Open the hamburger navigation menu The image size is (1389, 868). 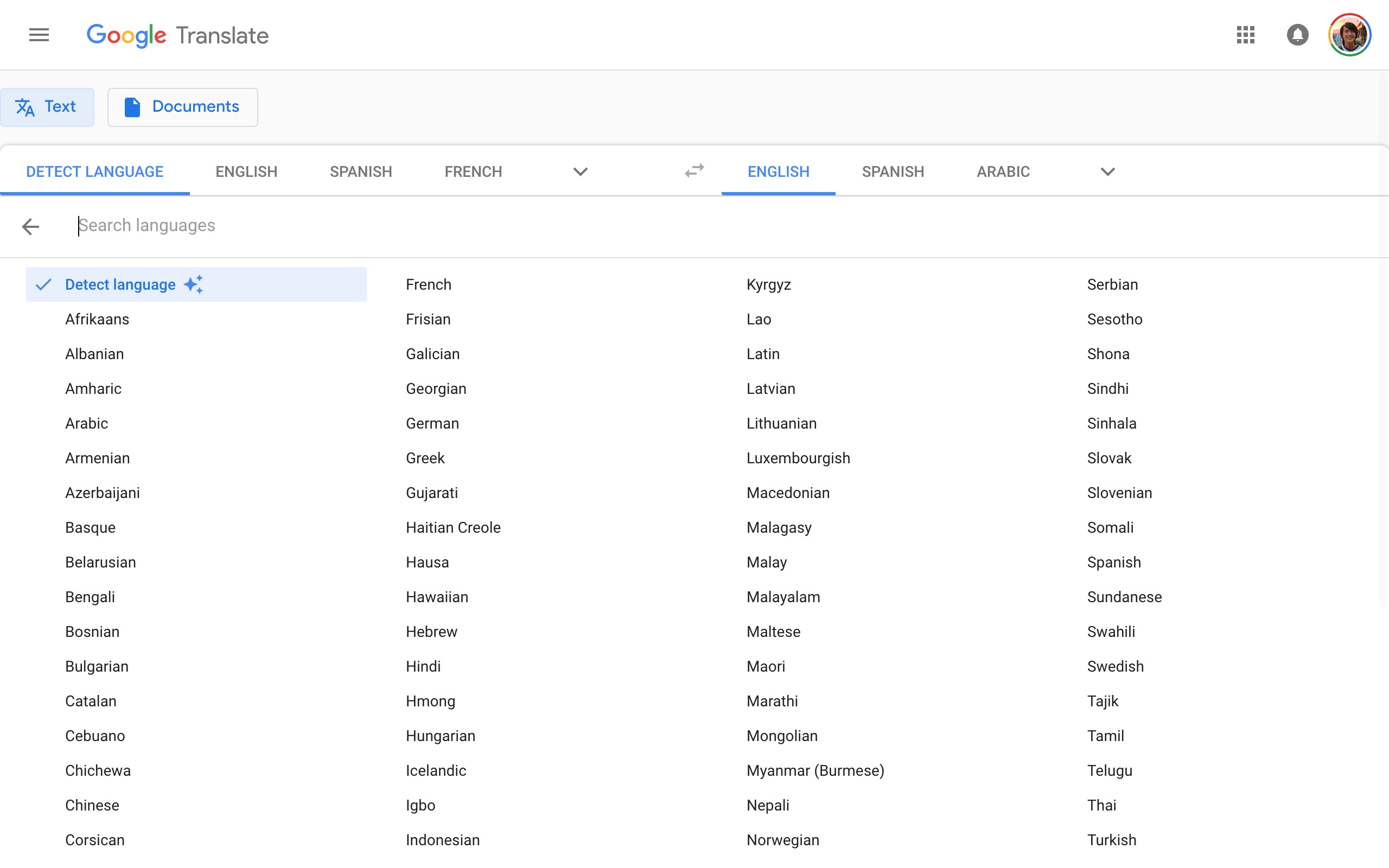(39, 34)
